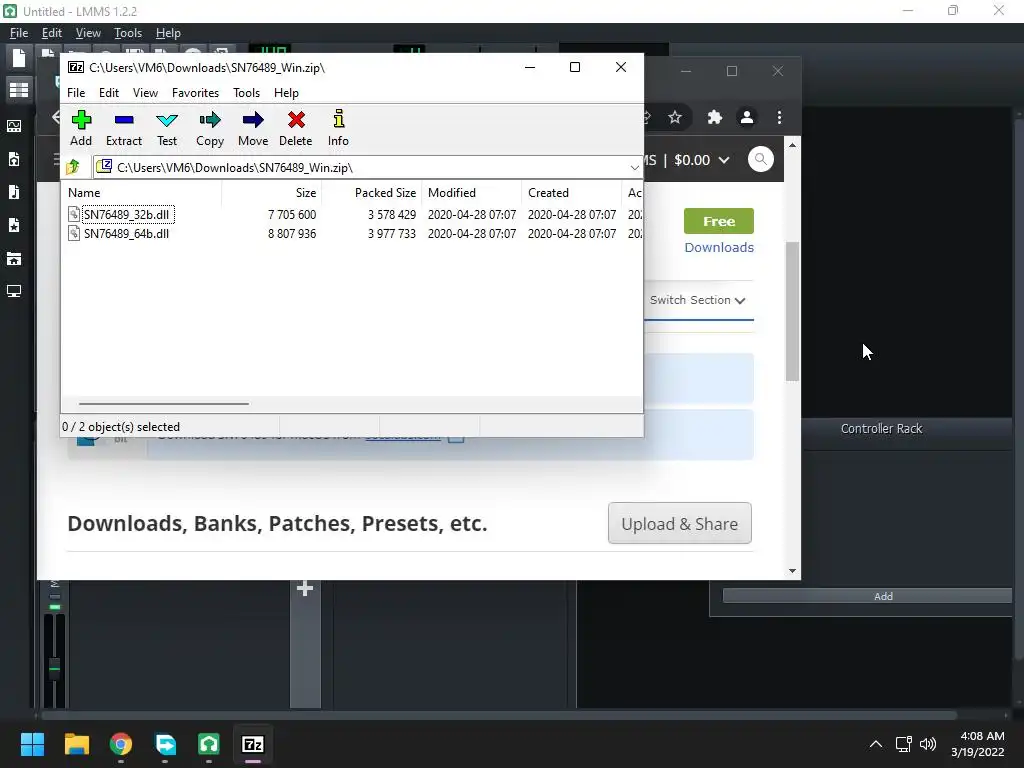Screen dimensions: 1024x768
Task: Click the plus icon in LMMS mixer
Action: 305,588
